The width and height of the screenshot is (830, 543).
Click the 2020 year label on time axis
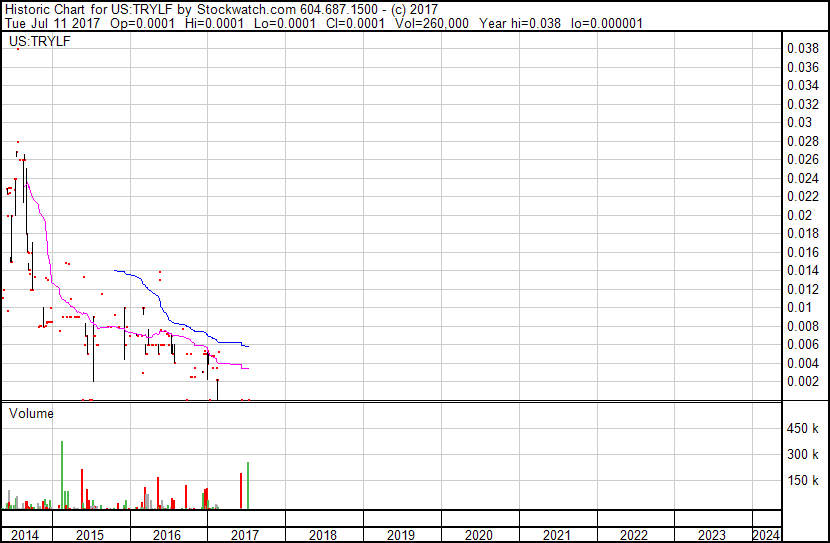(x=479, y=535)
